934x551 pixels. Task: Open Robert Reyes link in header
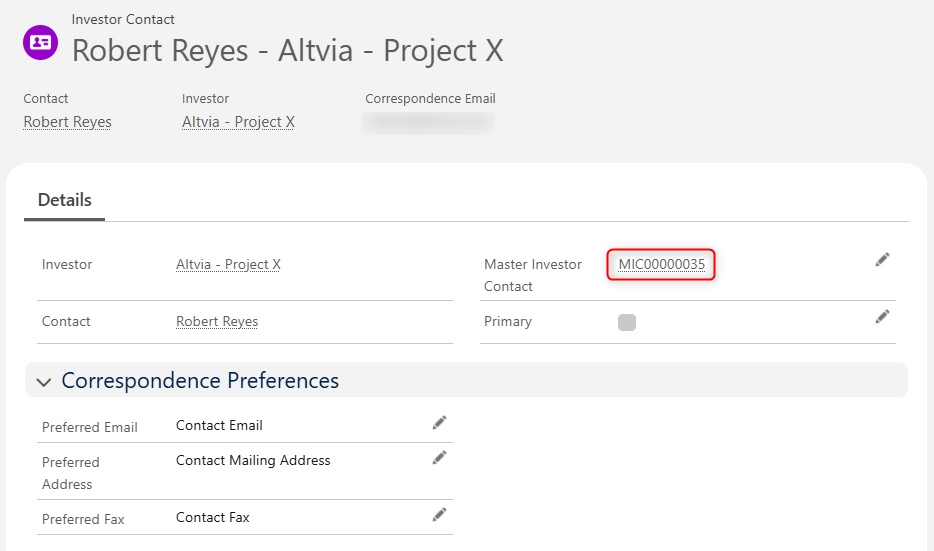[x=67, y=122]
